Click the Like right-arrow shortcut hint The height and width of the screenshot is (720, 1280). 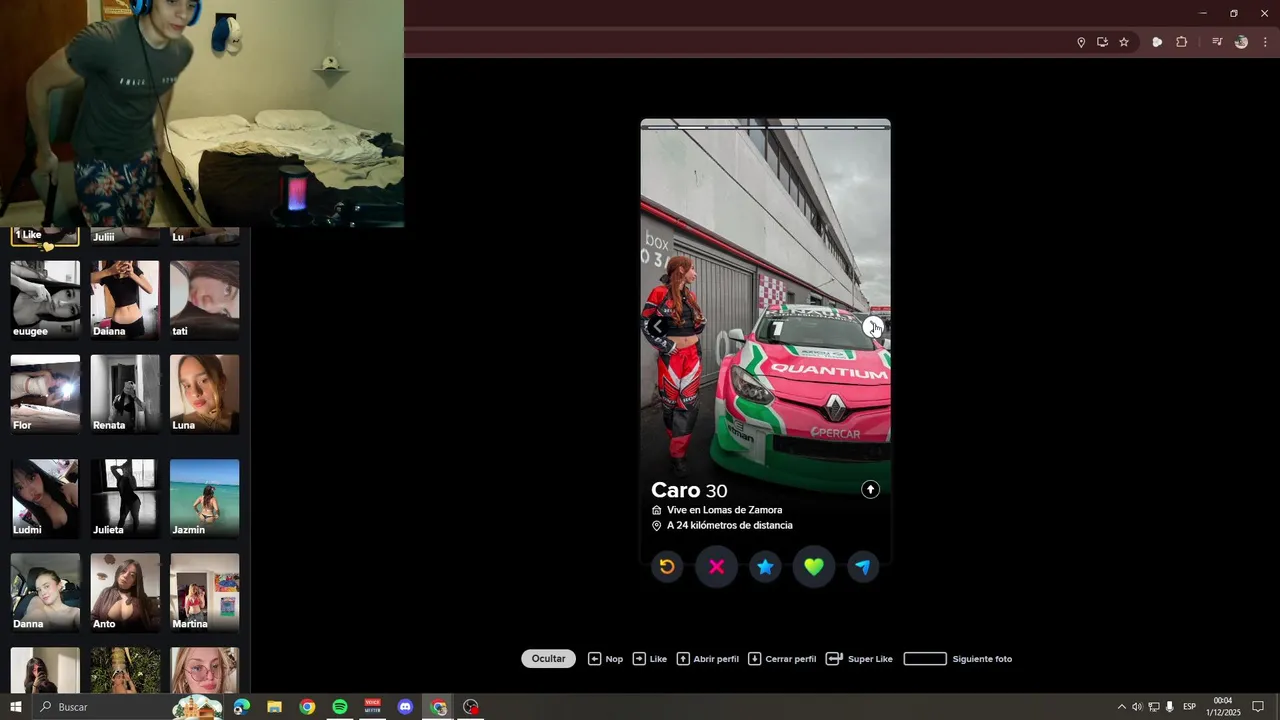[650, 659]
